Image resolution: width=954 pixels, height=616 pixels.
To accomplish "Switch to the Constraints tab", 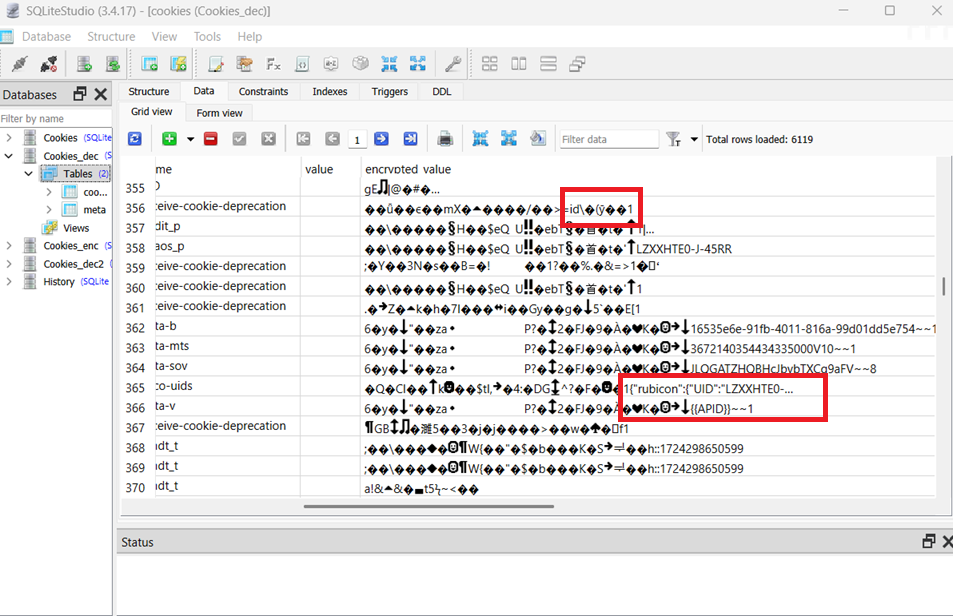I will point(263,91).
